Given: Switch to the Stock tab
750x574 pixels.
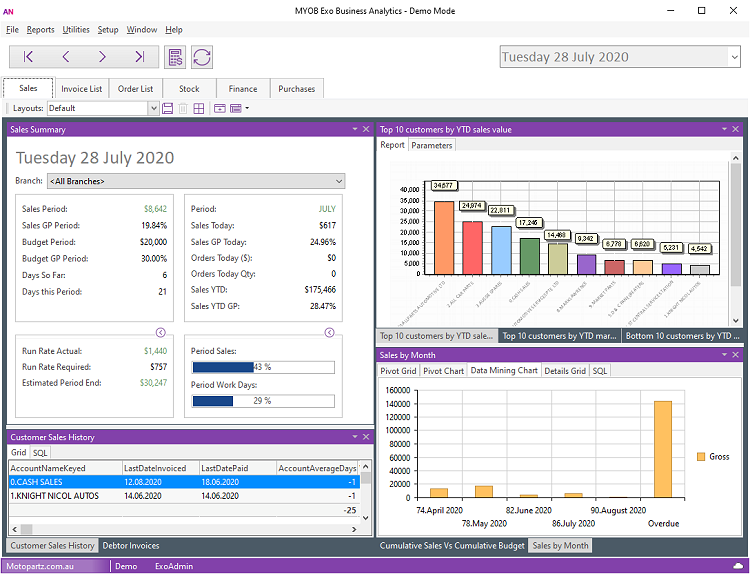Looking at the screenshot, I should pyautogui.click(x=189, y=89).
